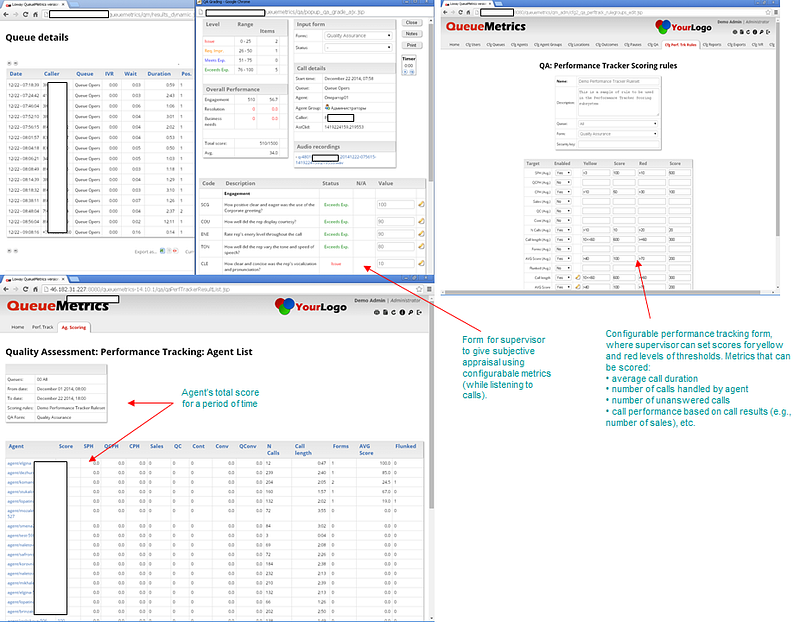Open the Form dropdown in Scoring rules
The image size is (800, 622).
point(618,134)
